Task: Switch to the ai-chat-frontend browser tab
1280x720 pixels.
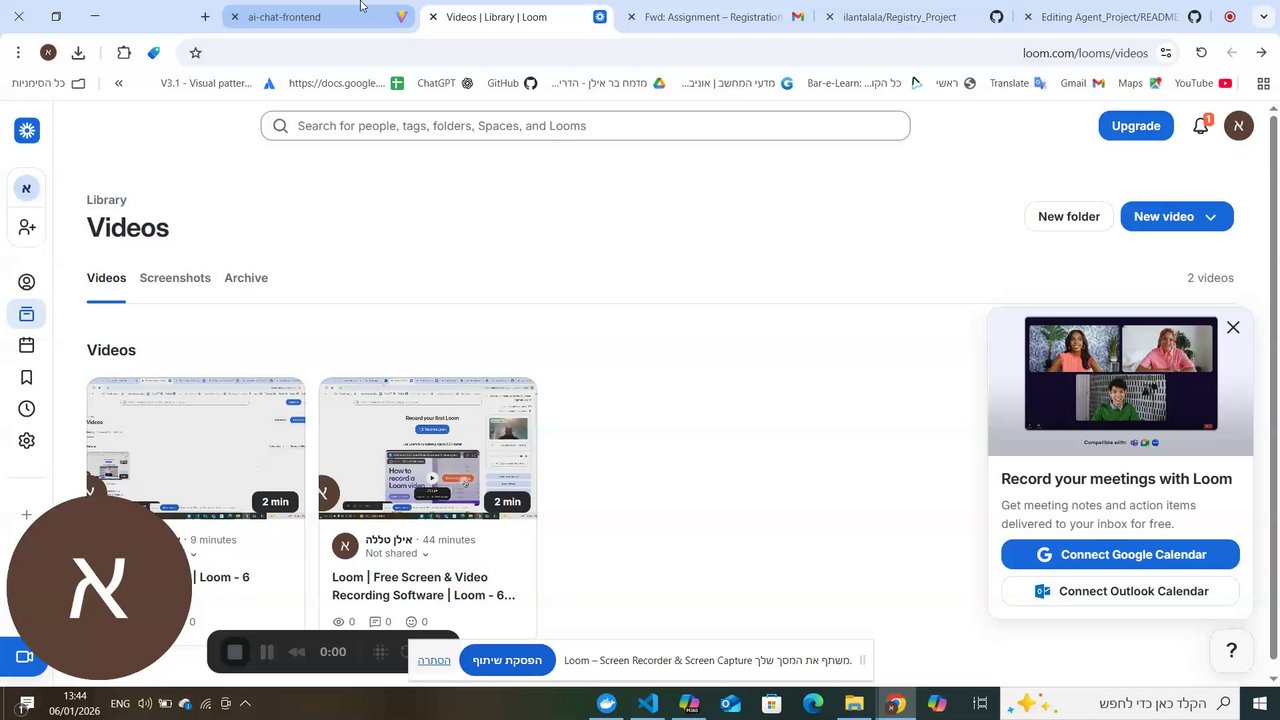Action: (x=320, y=17)
